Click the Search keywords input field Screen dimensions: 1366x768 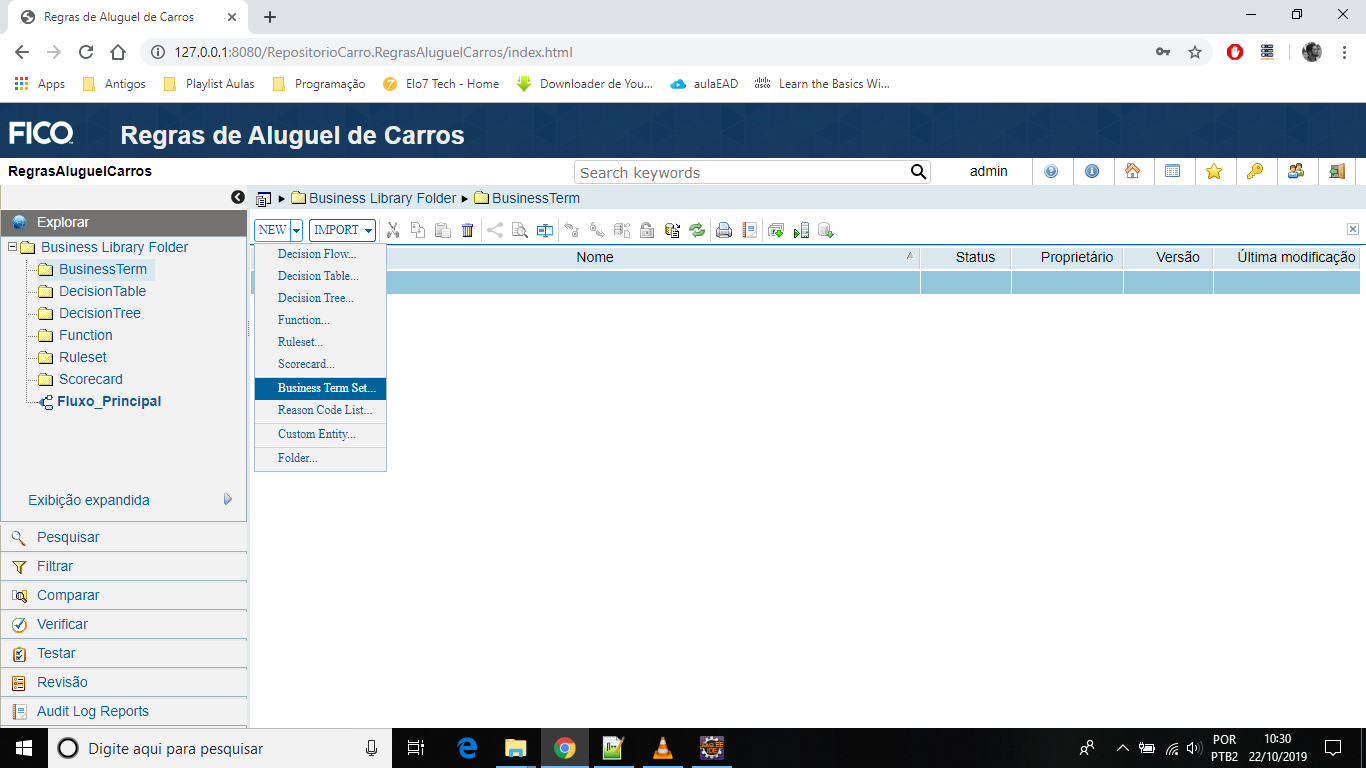point(743,172)
